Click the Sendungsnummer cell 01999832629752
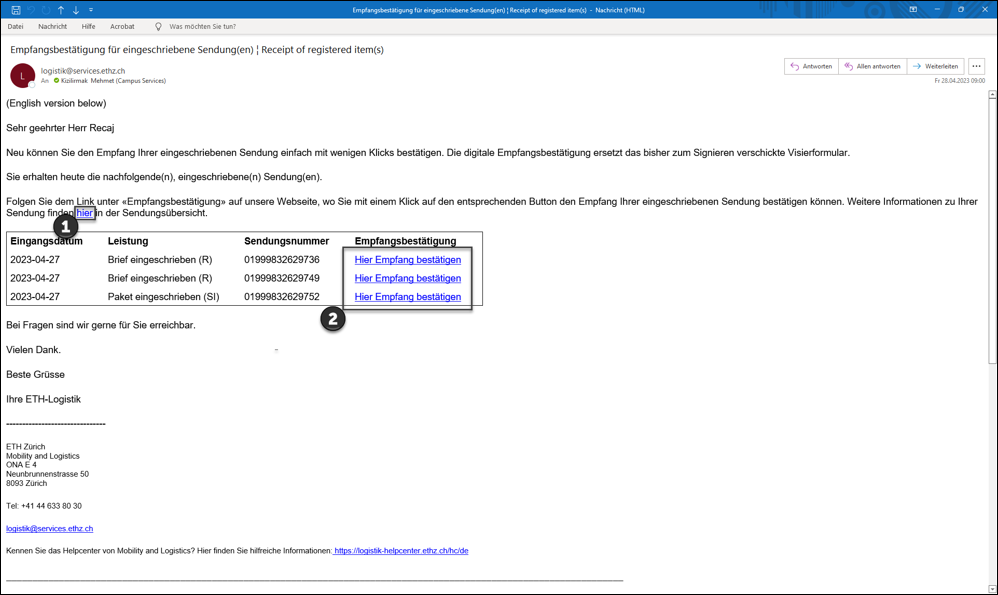Viewport: 998px width, 595px height. click(x=282, y=297)
